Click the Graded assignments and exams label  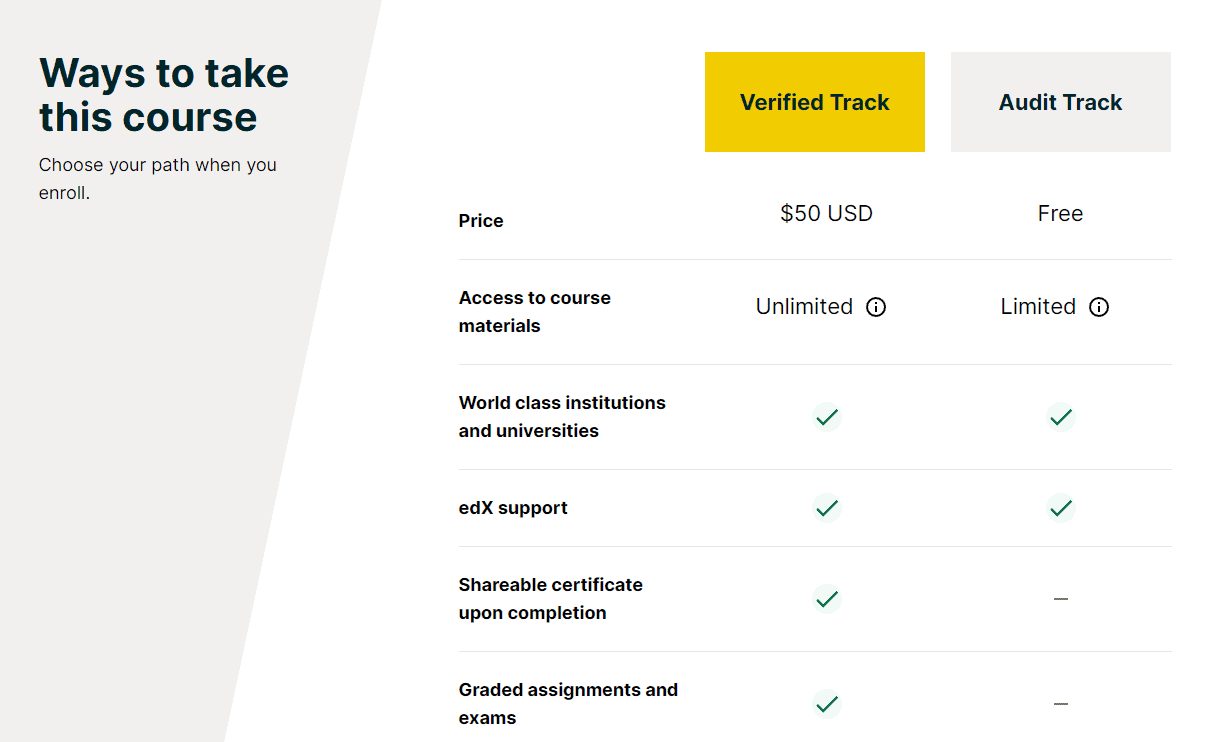(x=568, y=704)
